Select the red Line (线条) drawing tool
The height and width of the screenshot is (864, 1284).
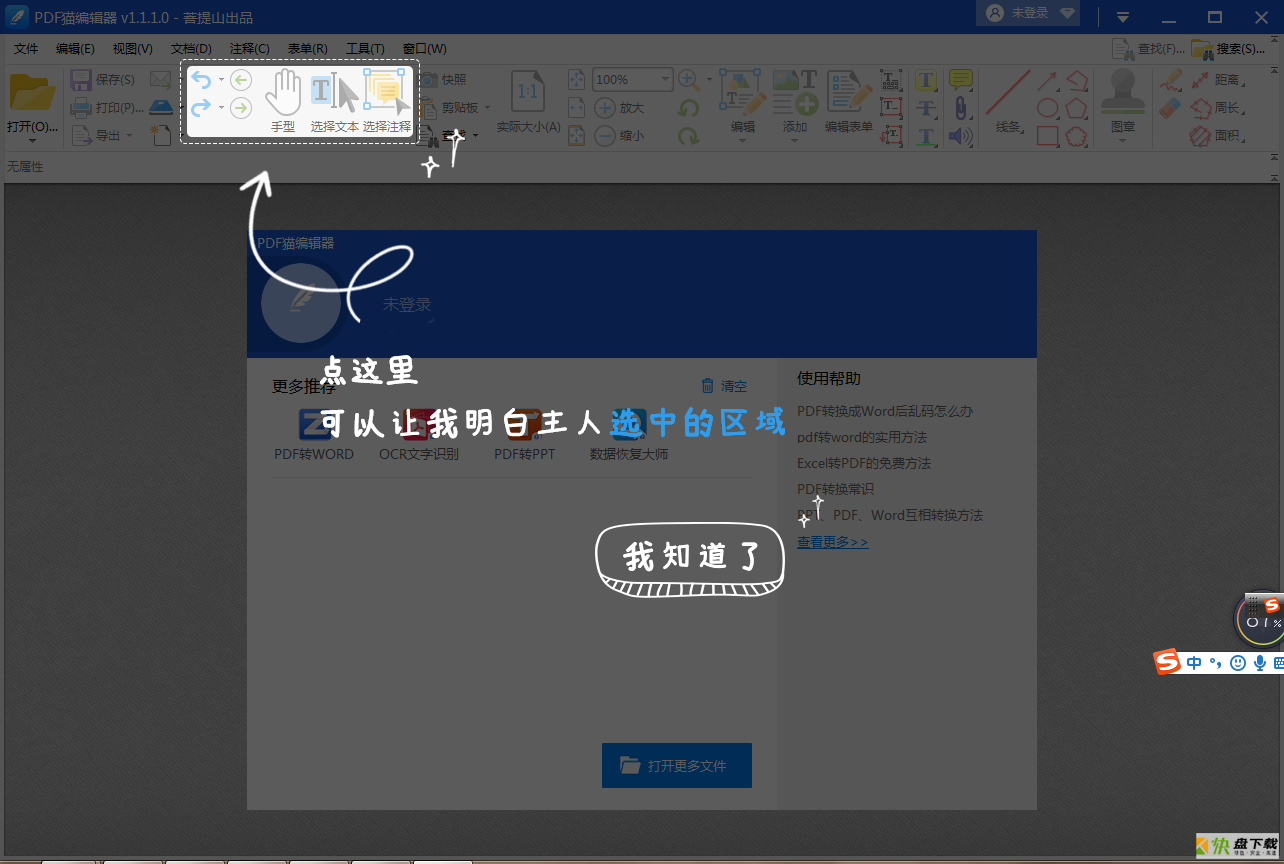[x=1008, y=93]
